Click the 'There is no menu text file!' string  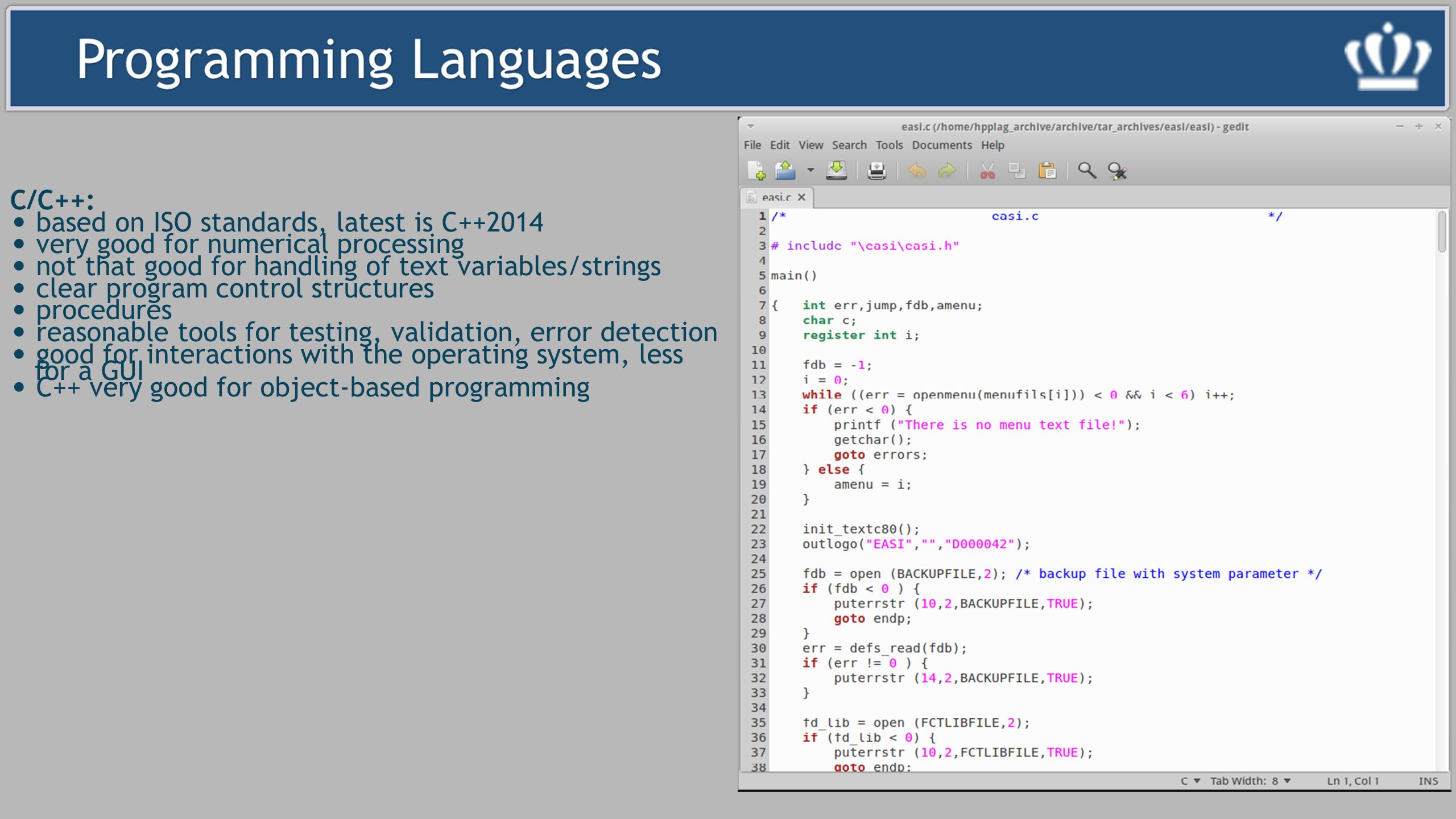[x=1011, y=425]
